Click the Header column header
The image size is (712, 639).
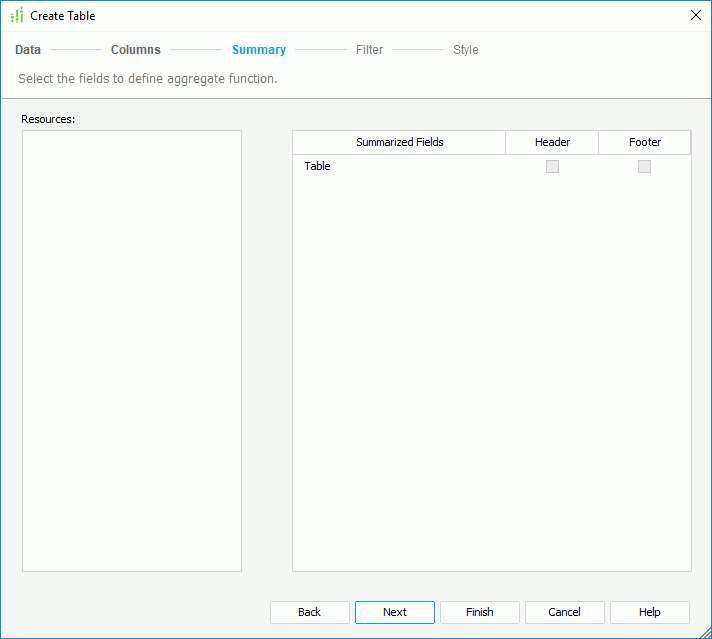(552, 142)
